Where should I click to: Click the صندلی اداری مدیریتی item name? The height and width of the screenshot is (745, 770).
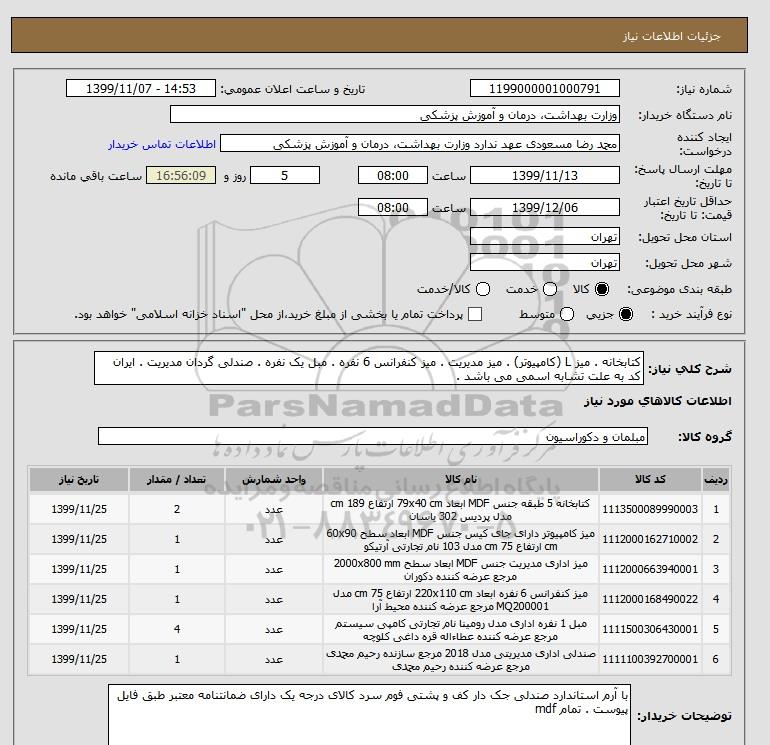click(x=461, y=659)
